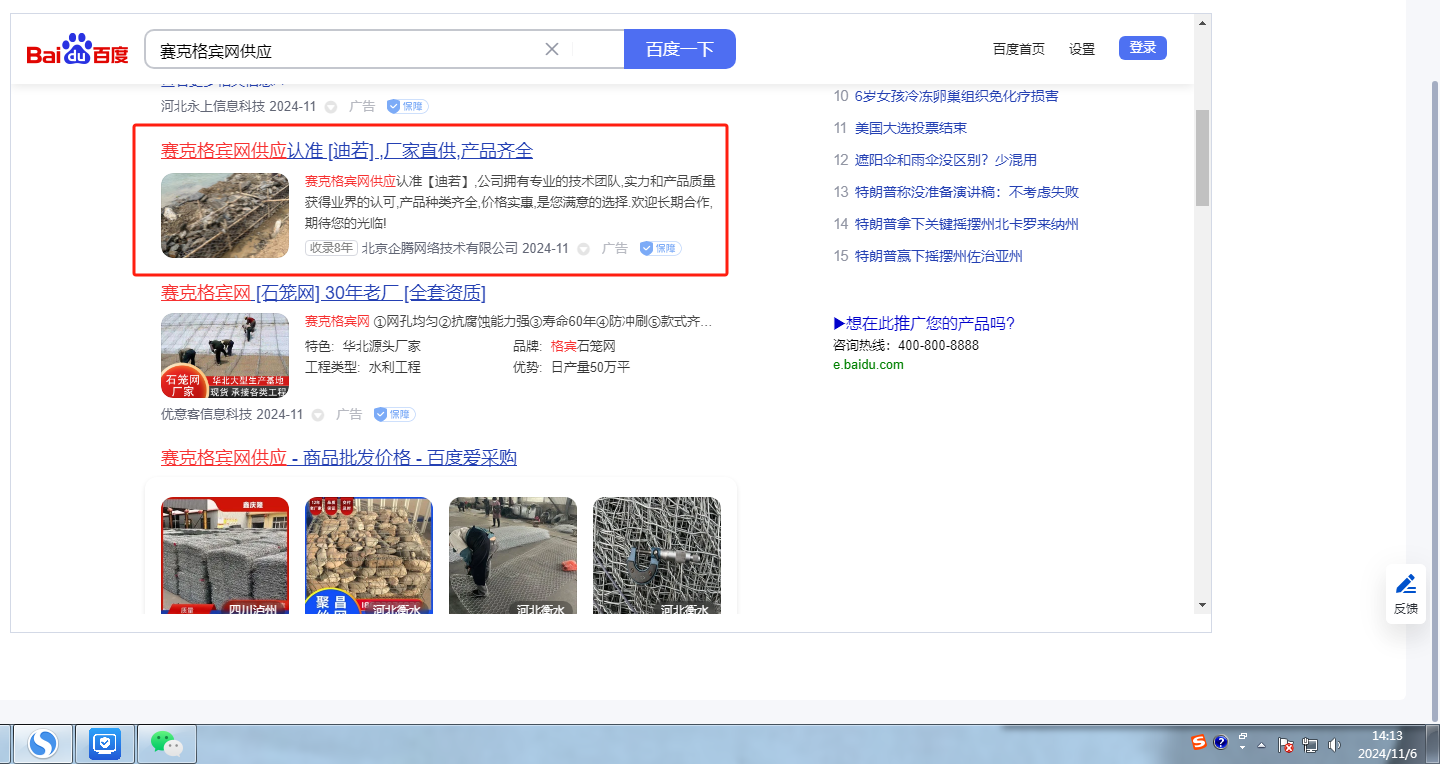The width and height of the screenshot is (1440, 764).
Task: Open the 聚昌 gabion stones product image
Action: click(369, 555)
